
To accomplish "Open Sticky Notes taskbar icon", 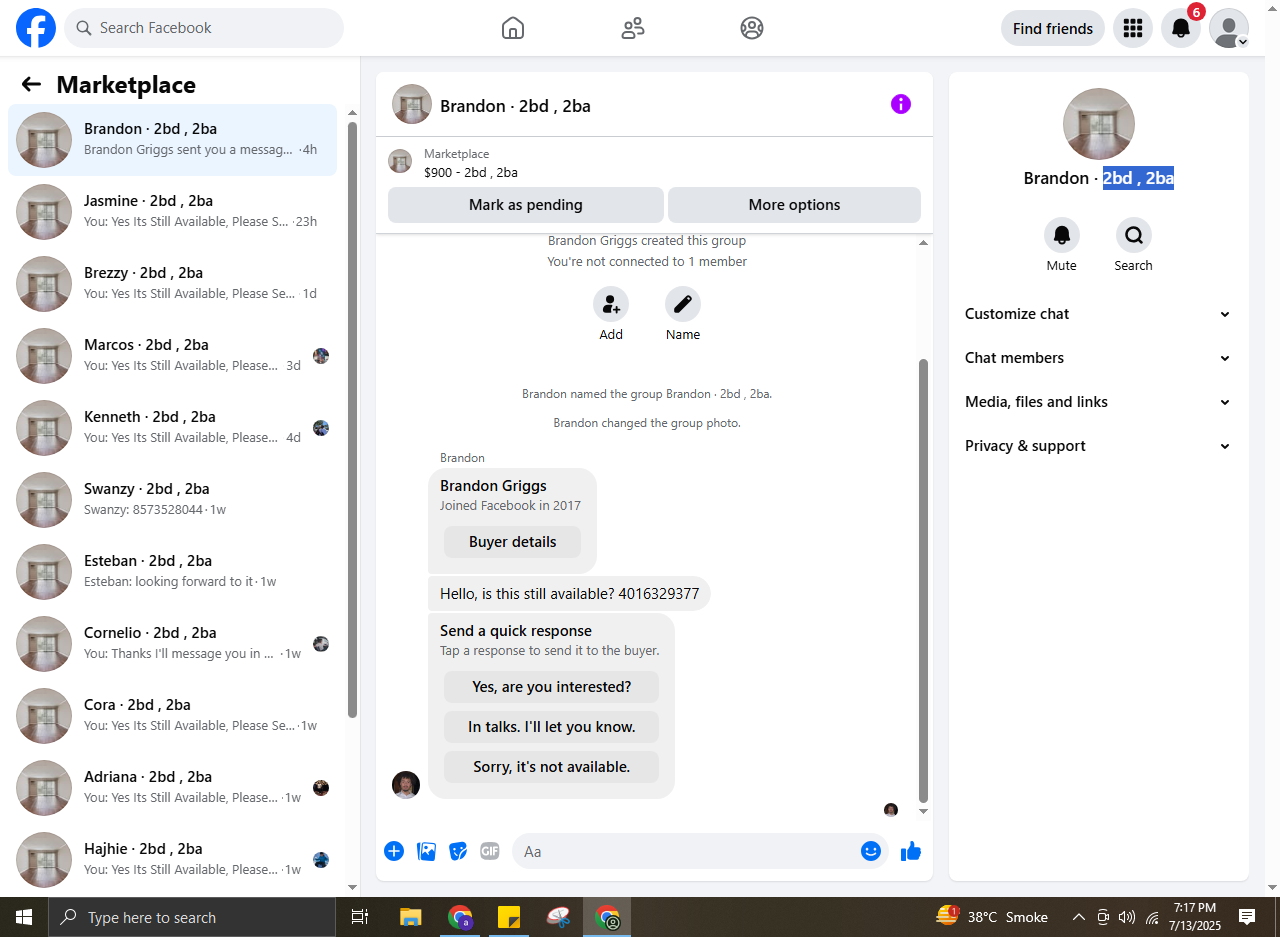I will [509, 917].
